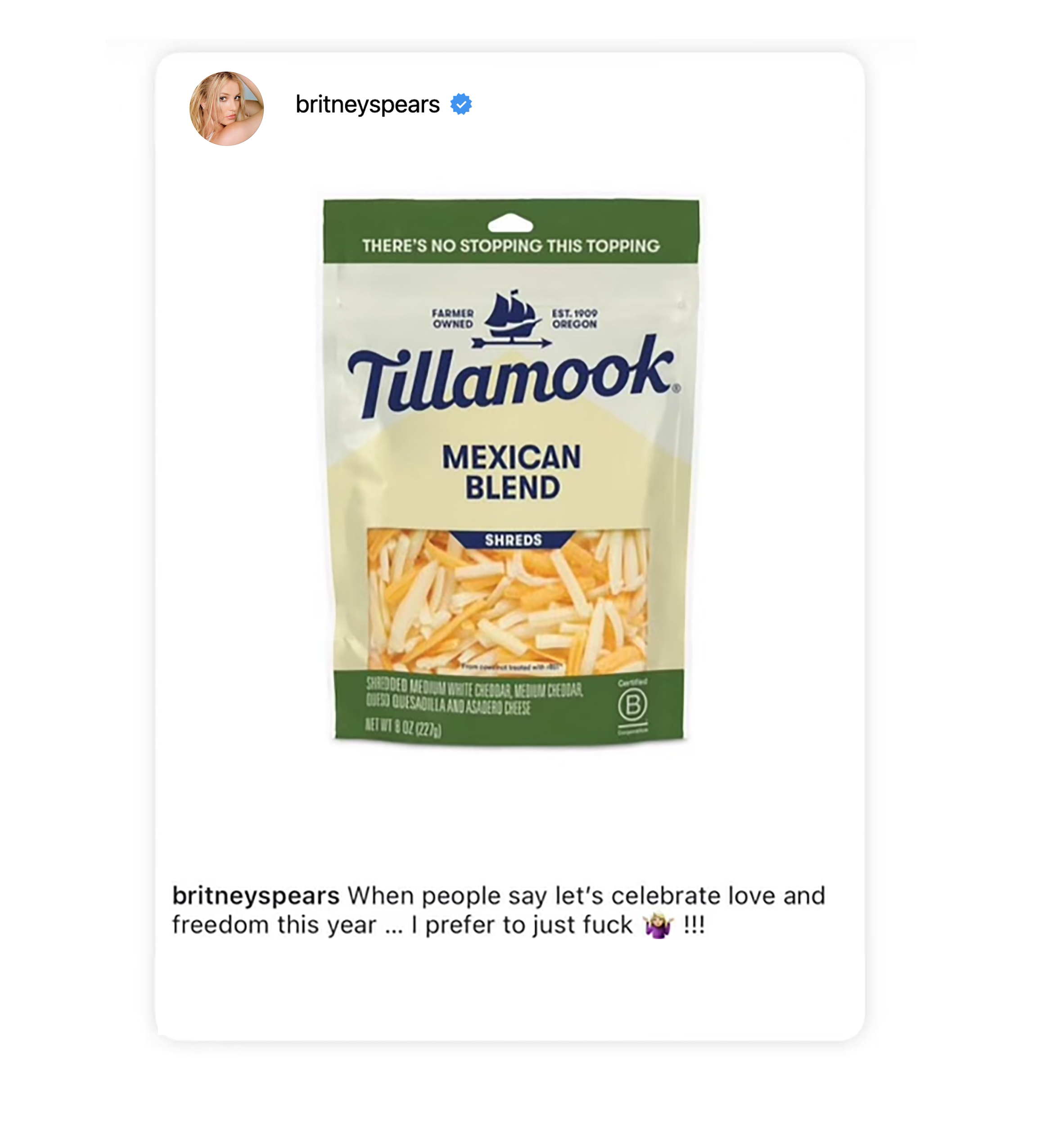
Task: Click the NET WT 8 OZ text
Action: (402, 727)
